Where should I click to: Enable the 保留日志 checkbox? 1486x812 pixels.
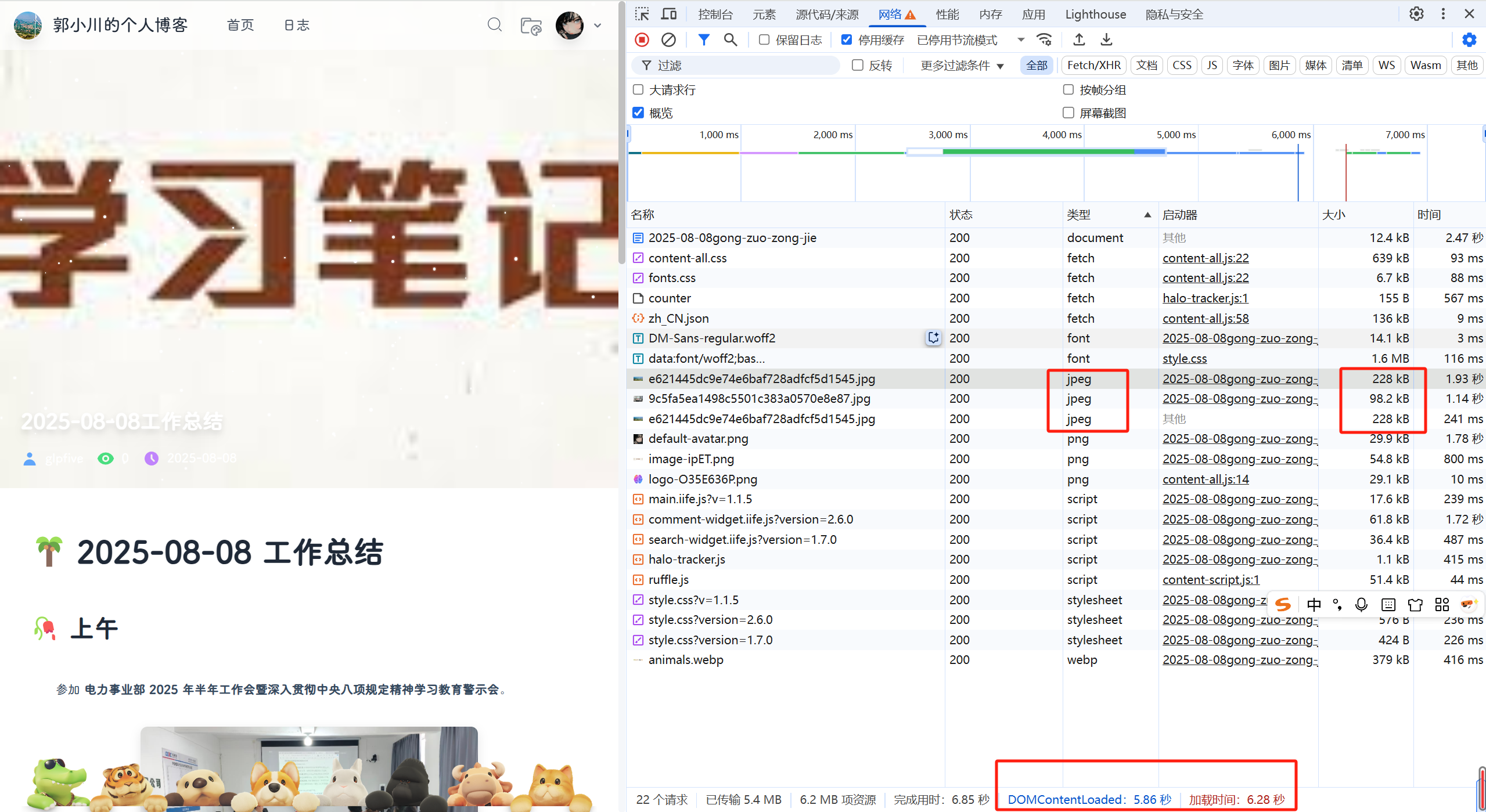tap(764, 39)
